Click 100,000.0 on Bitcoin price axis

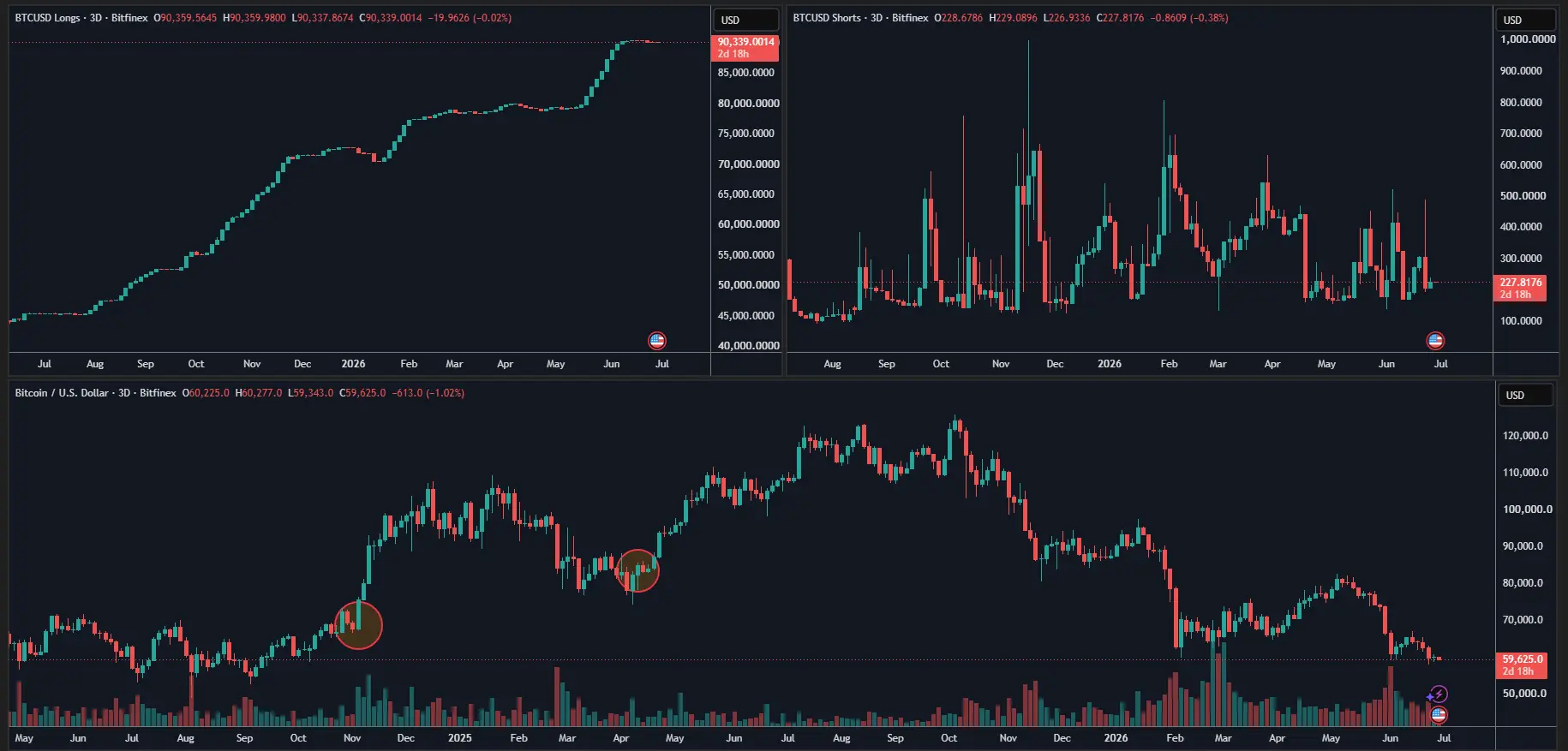coord(1527,510)
